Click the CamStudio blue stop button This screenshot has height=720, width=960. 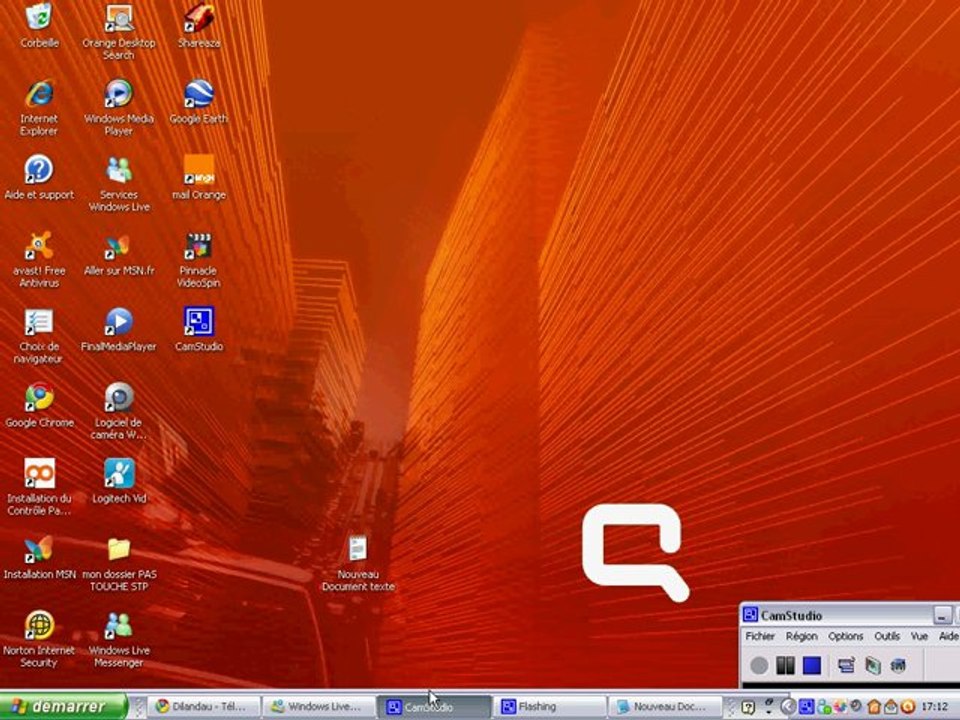tap(812, 665)
